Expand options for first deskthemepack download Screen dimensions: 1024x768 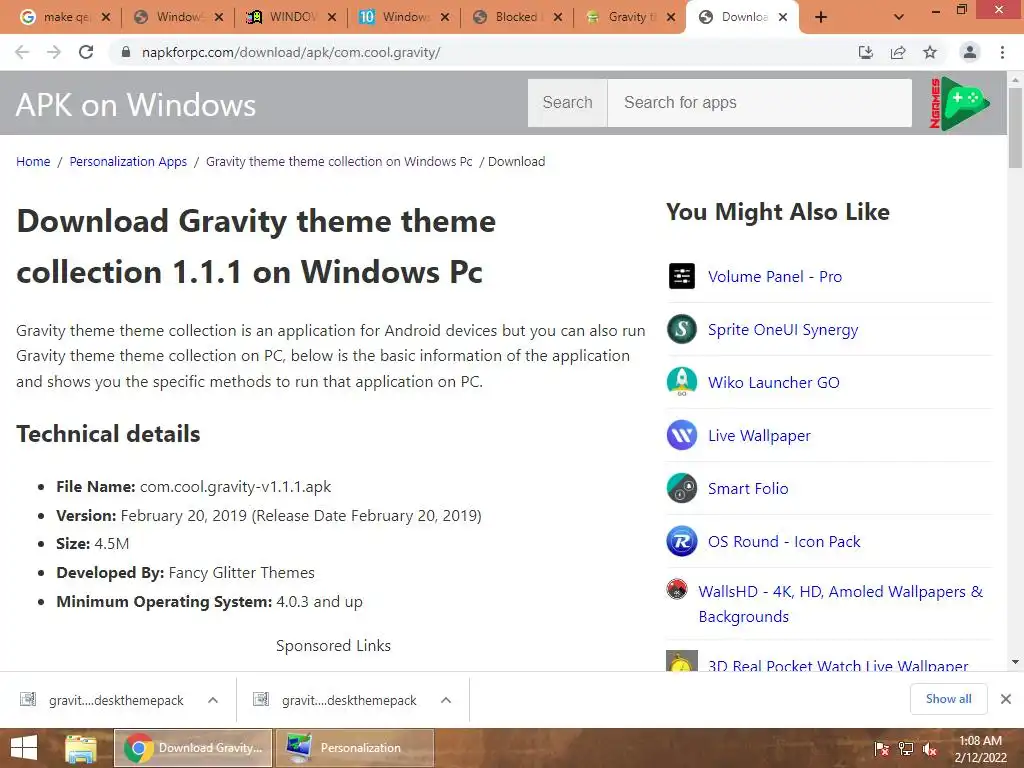tap(213, 700)
